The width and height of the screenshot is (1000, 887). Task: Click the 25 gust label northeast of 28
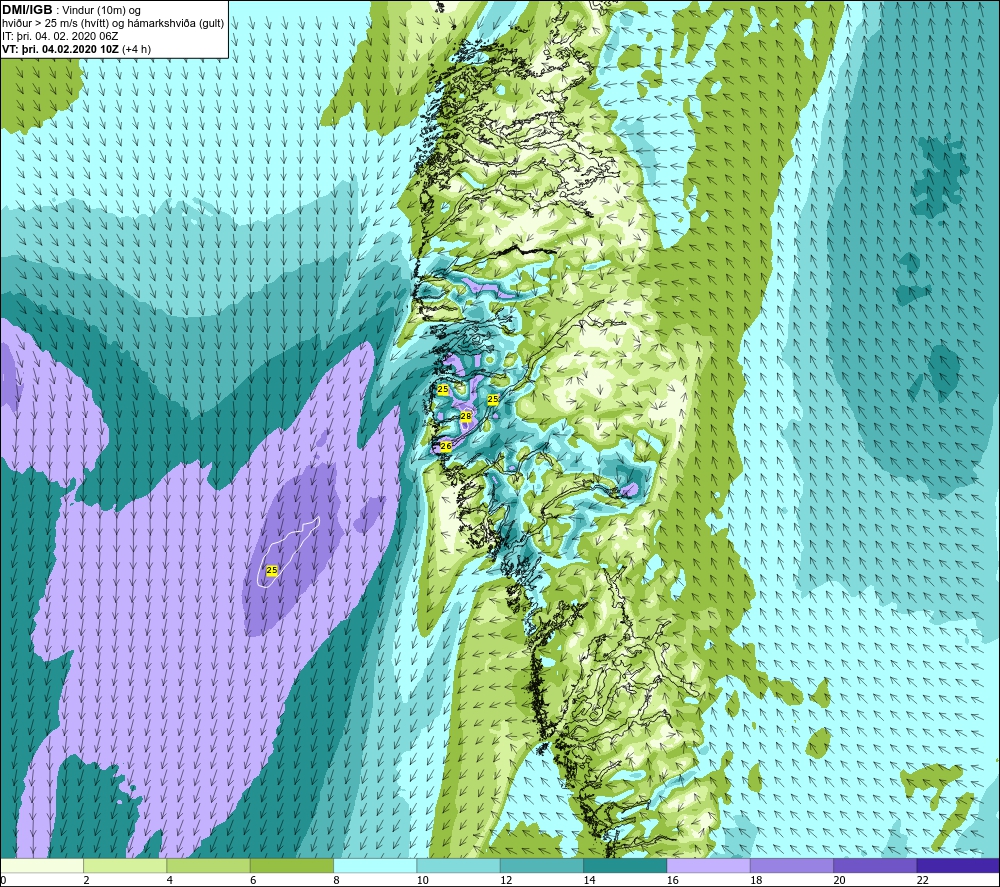point(492,399)
